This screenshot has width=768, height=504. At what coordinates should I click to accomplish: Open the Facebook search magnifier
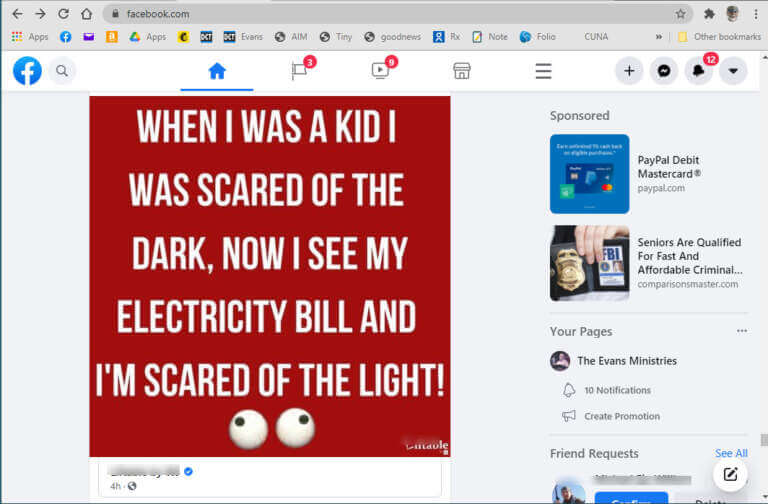click(x=62, y=71)
